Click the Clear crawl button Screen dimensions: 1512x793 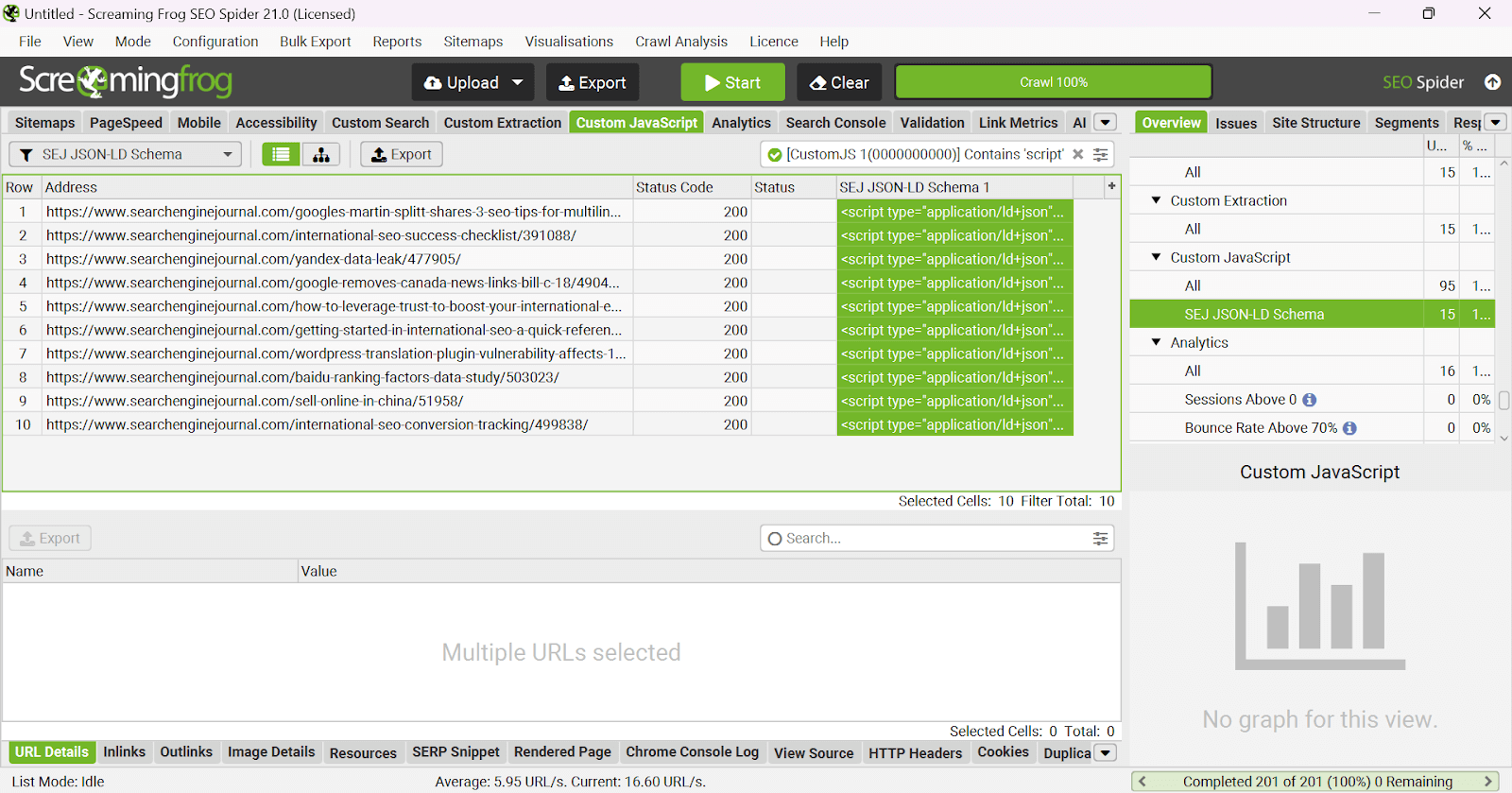pos(839,82)
